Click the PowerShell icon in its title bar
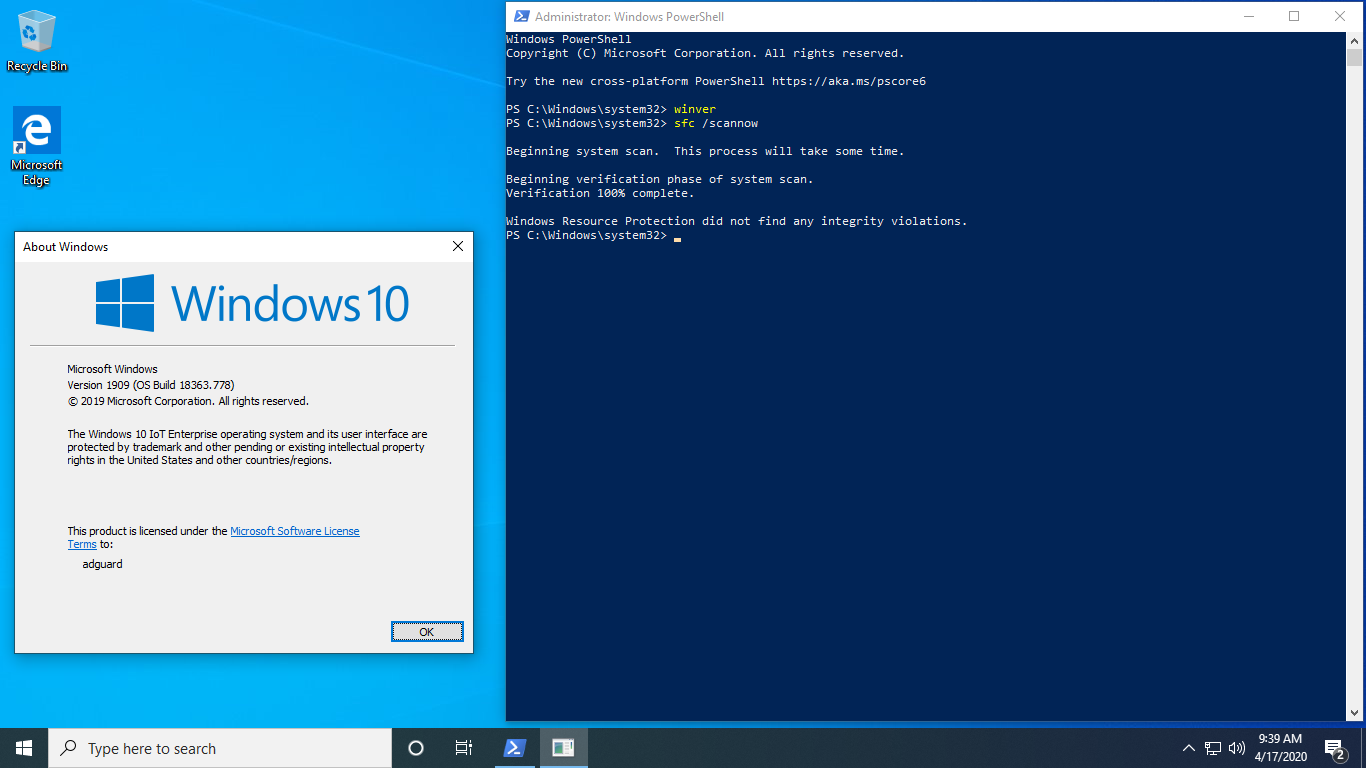The image size is (1366, 768). [x=521, y=16]
